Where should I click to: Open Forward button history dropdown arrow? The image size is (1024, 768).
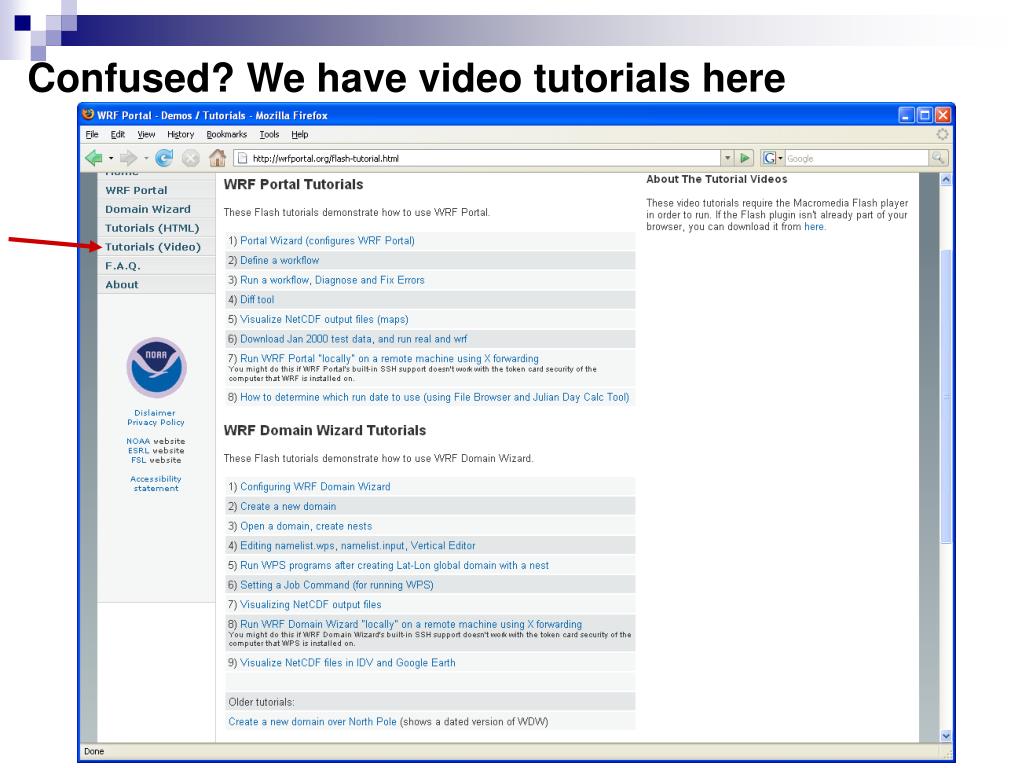pyautogui.click(x=146, y=158)
